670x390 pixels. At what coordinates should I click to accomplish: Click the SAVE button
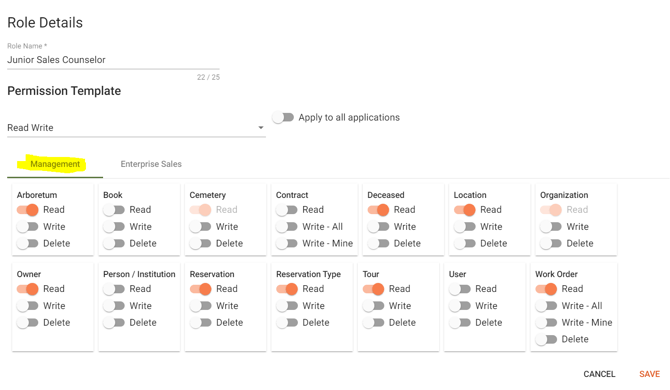649,374
